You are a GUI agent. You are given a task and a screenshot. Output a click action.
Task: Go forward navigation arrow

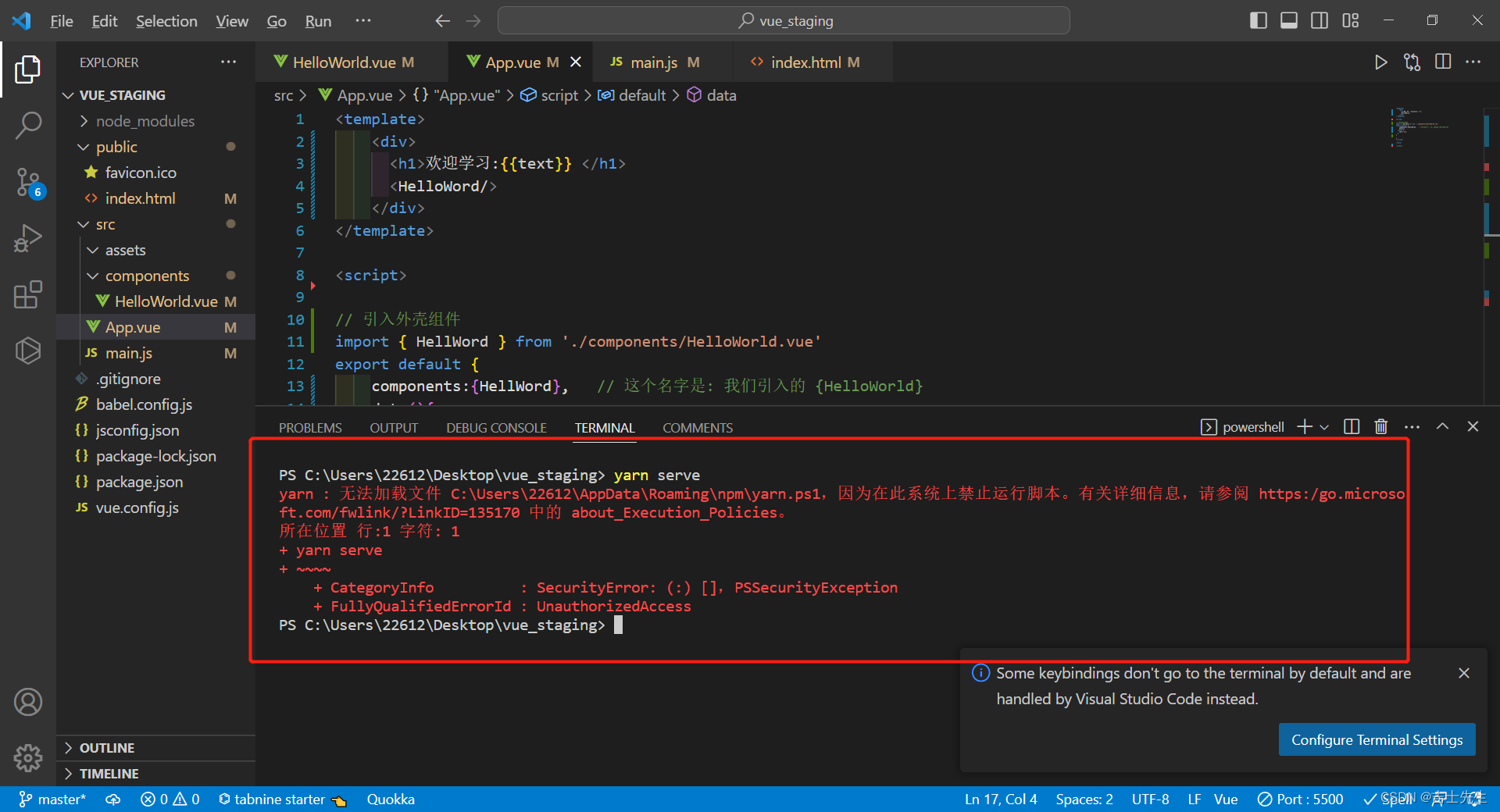(473, 21)
